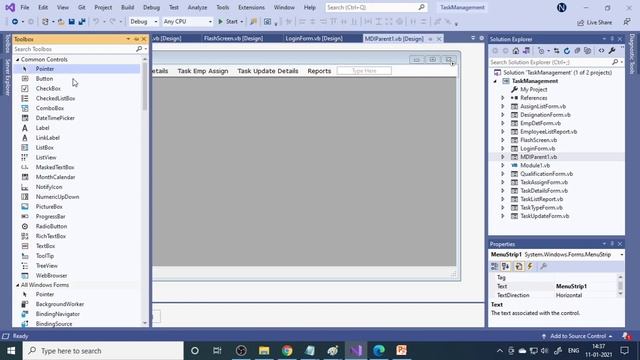The width and height of the screenshot is (640, 360).
Task: Open the Start button dropdown arrow
Action: click(x=242, y=22)
